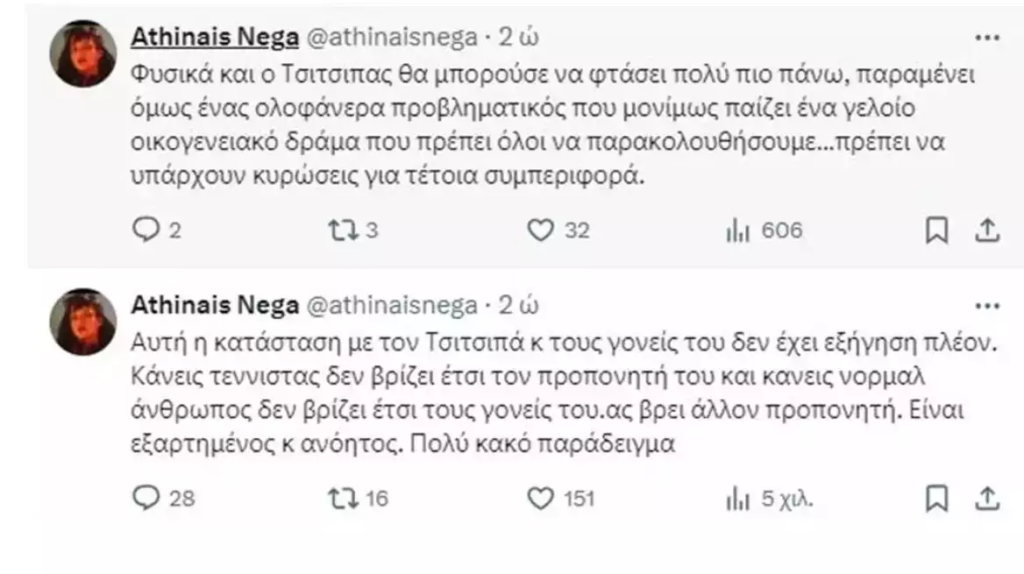Open the first tweet's 2 ώ timestamp
Viewport: 1024px width, 574px height.
pyautogui.click(x=520, y=38)
